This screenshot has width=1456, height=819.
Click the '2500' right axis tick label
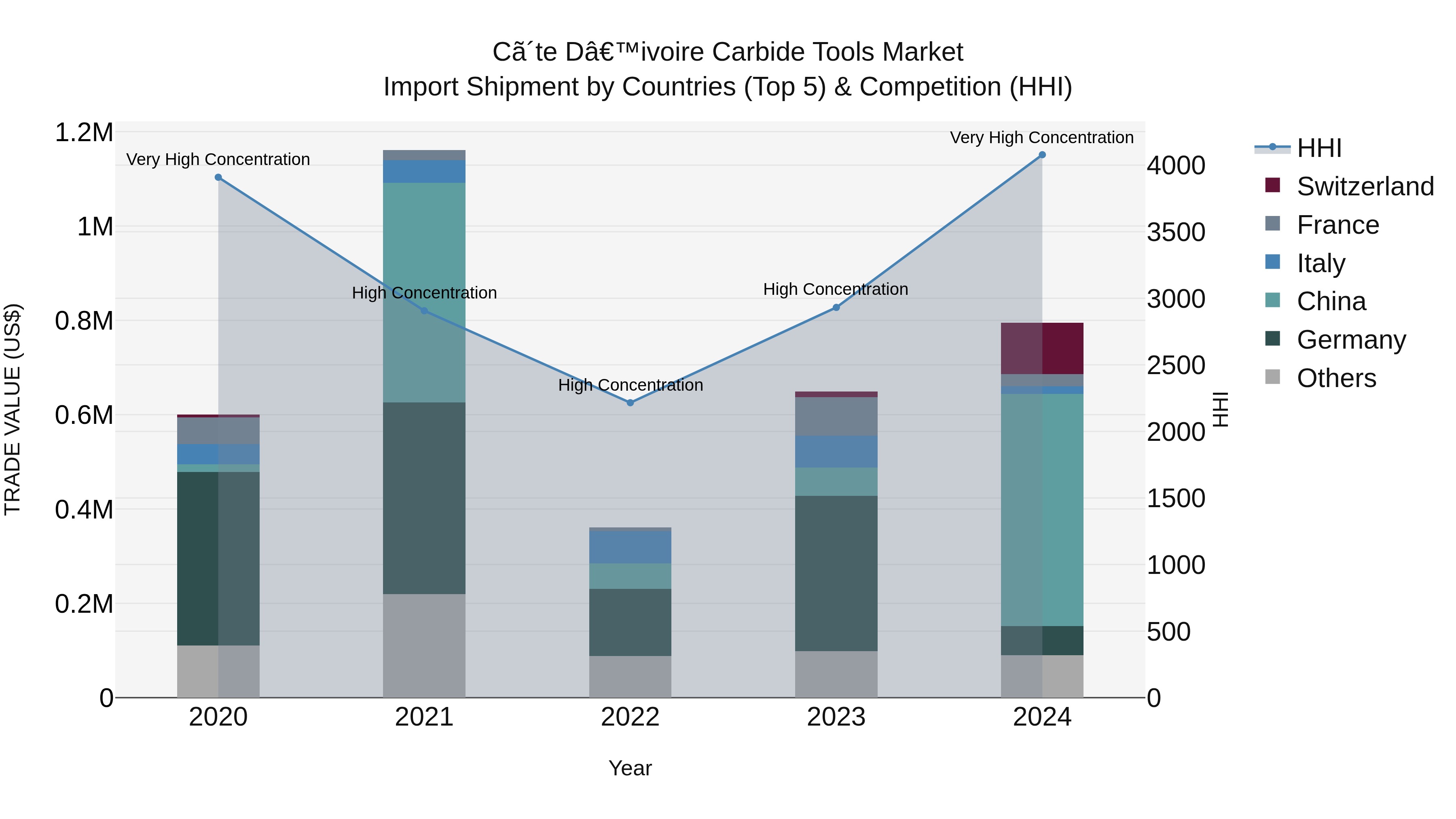(1176, 365)
